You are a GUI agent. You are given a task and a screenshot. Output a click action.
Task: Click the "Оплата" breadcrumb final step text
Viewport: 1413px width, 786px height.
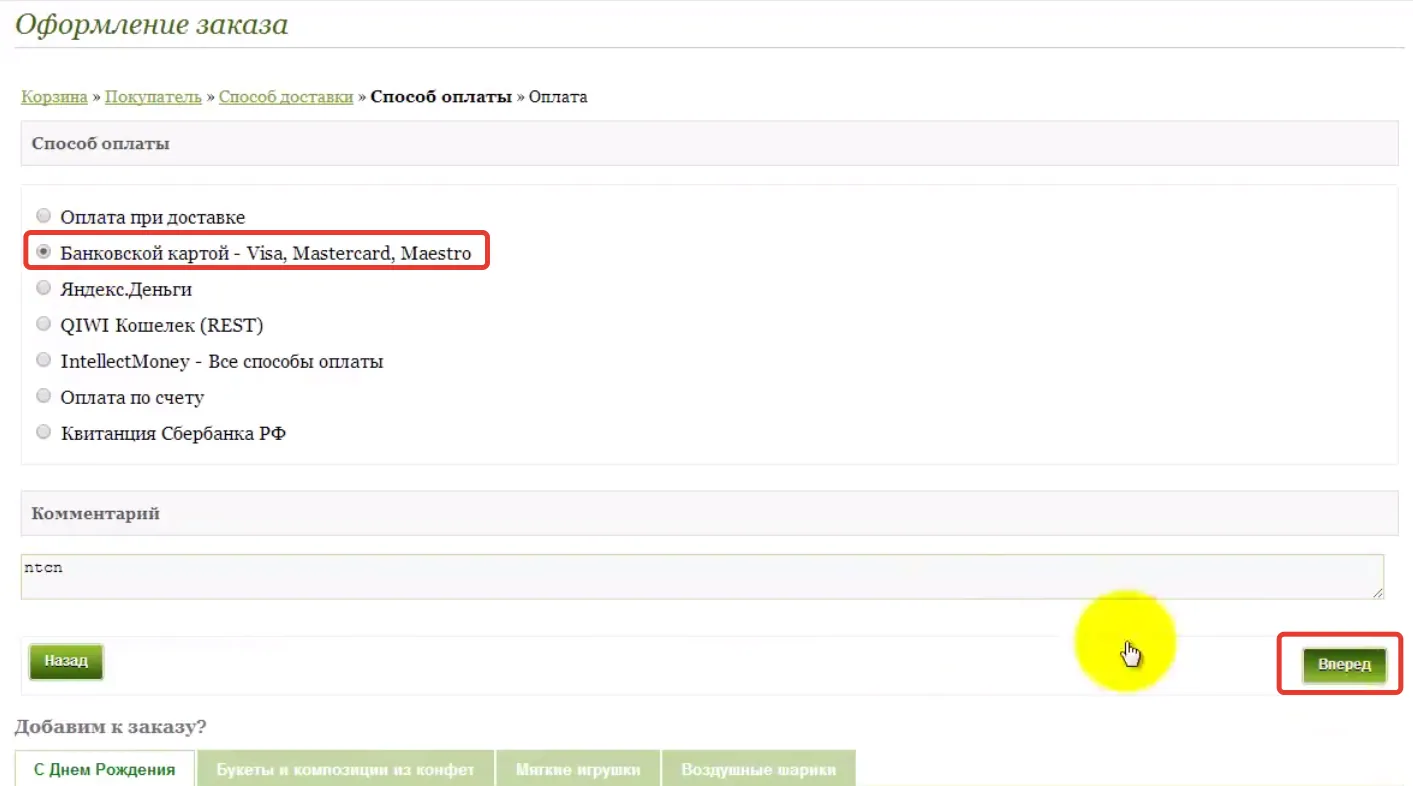[558, 97]
